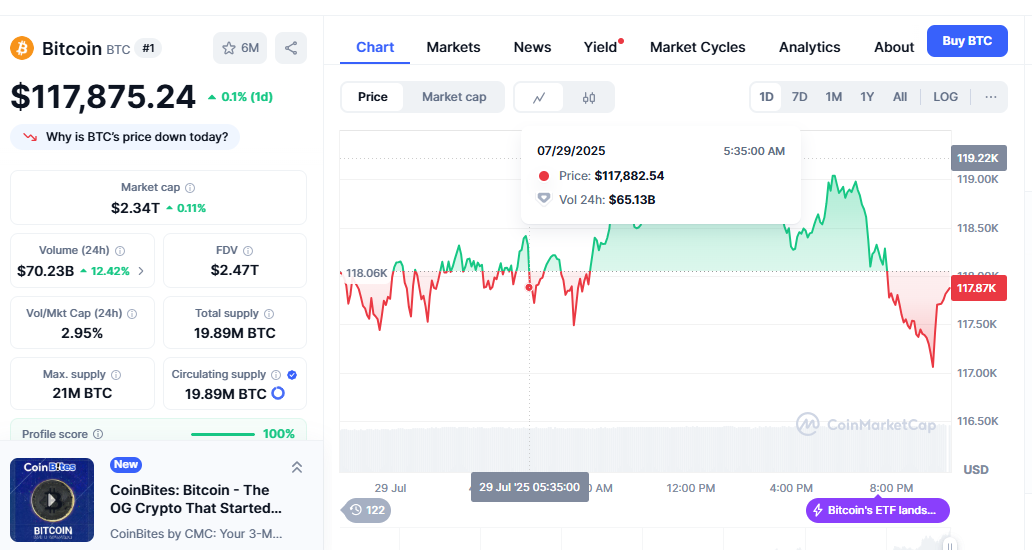Set chart range to 7D
The width and height of the screenshot is (1032, 550).
(x=800, y=97)
